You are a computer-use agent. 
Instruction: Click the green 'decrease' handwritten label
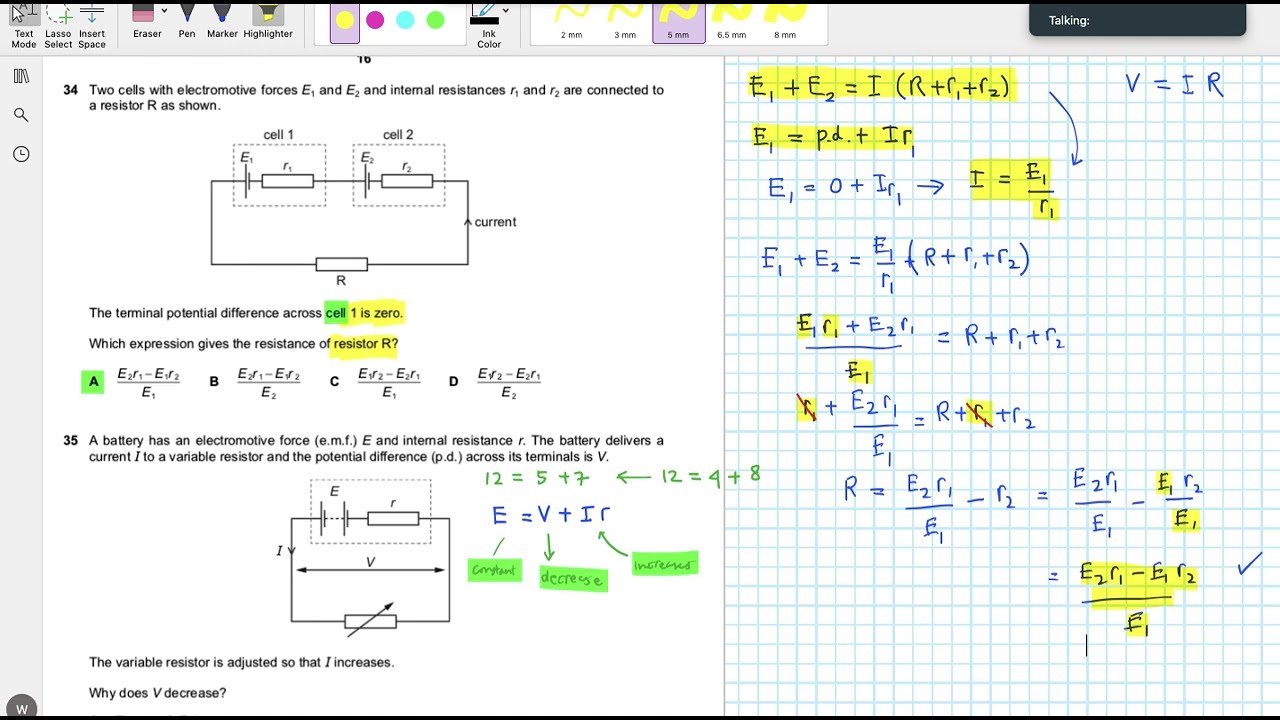click(572, 578)
